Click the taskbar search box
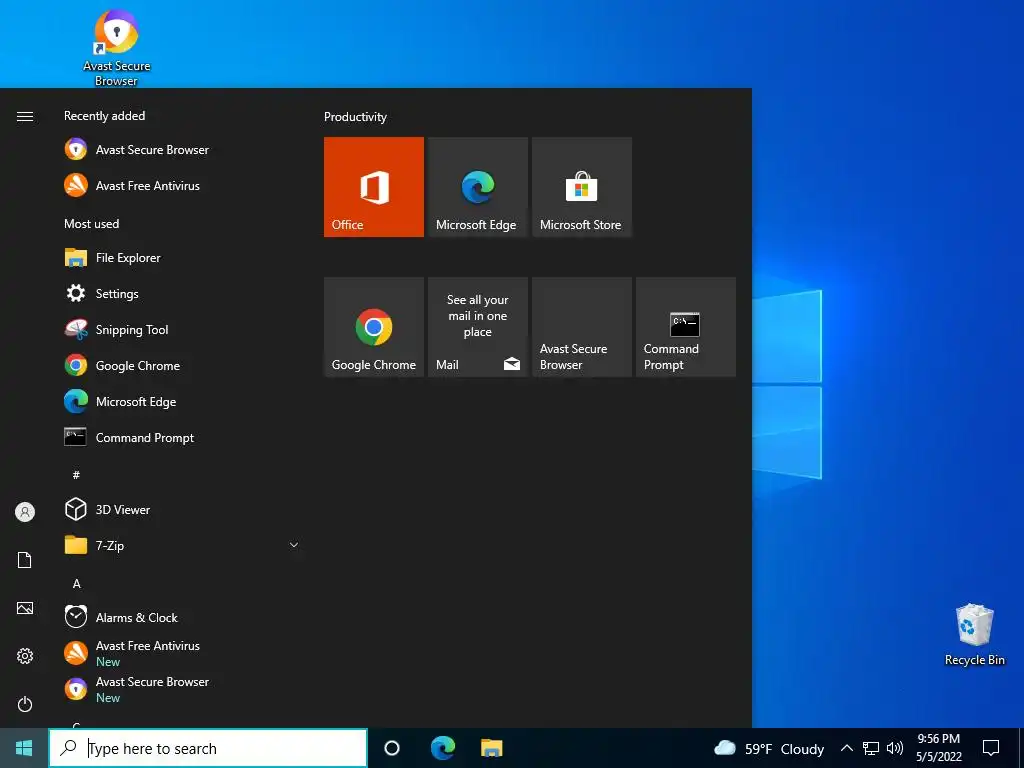 pyautogui.click(x=208, y=748)
